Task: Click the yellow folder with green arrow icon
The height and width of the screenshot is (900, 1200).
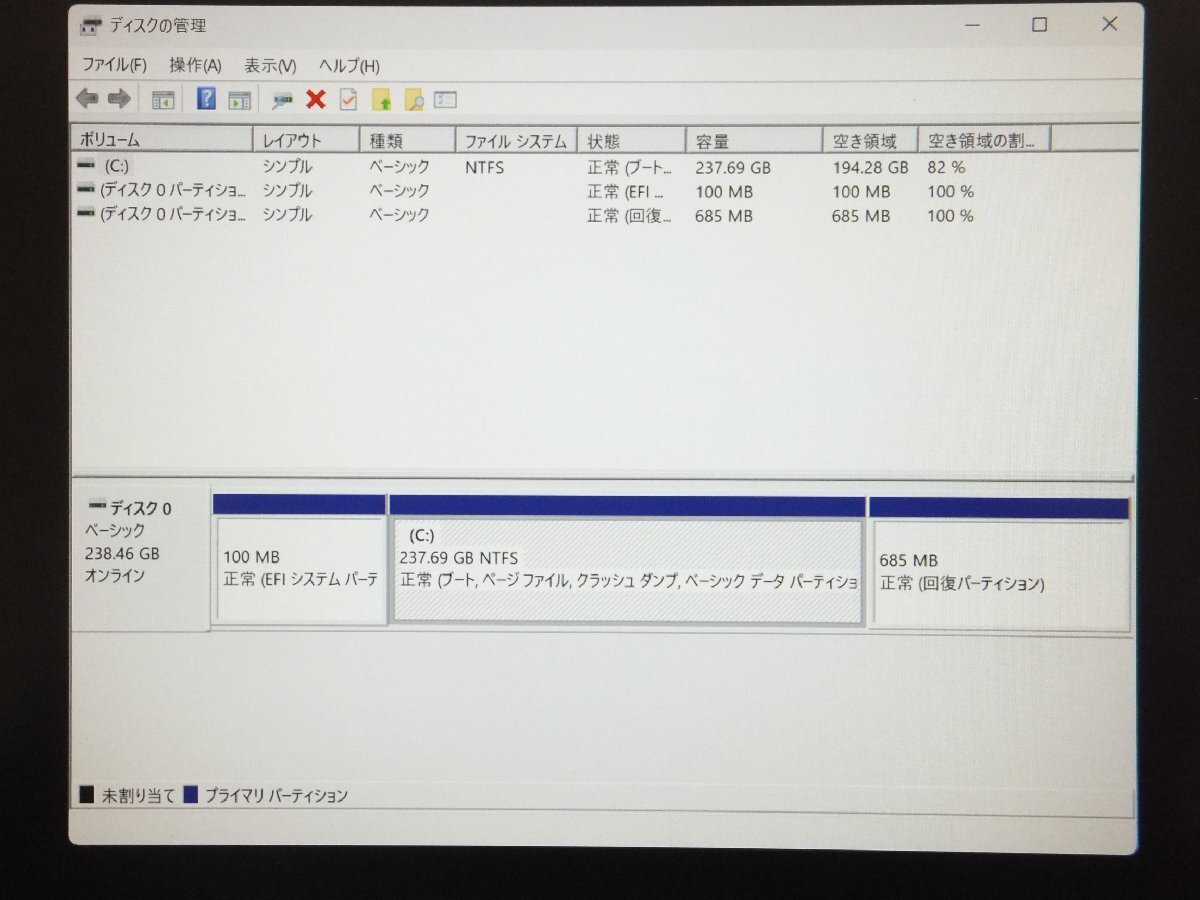Action: pyautogui.click(x=381, y=100)
